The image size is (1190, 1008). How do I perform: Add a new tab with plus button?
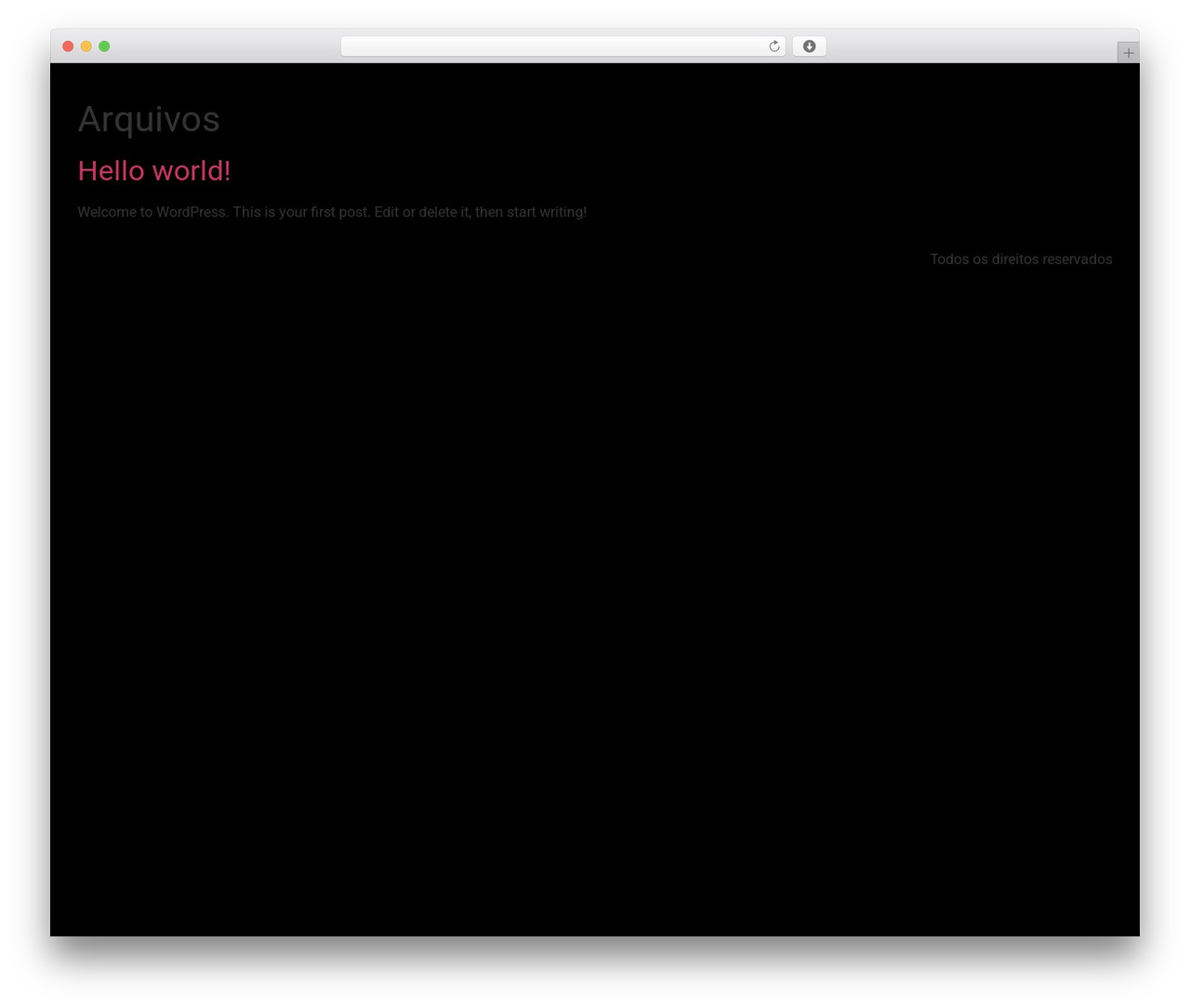point(1128,53)
